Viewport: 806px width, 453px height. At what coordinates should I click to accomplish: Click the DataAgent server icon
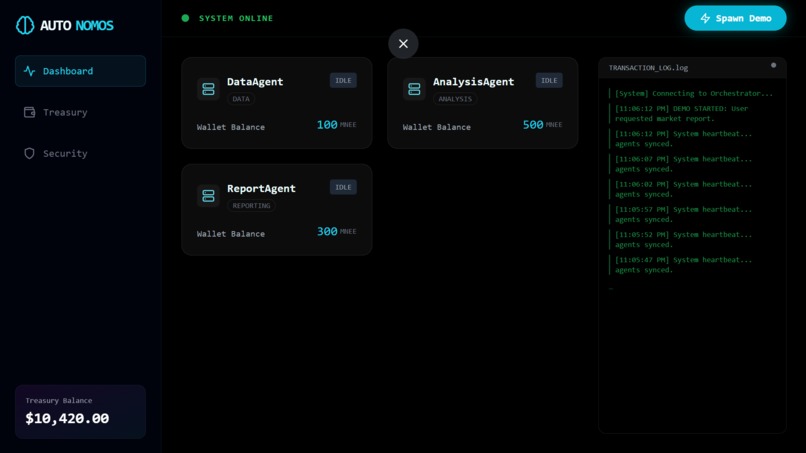[x=208, y=88]
